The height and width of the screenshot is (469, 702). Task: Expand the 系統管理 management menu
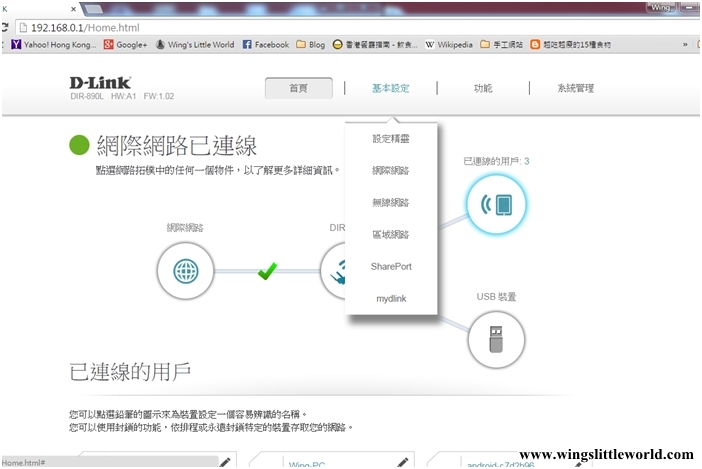tap(576, 88)
